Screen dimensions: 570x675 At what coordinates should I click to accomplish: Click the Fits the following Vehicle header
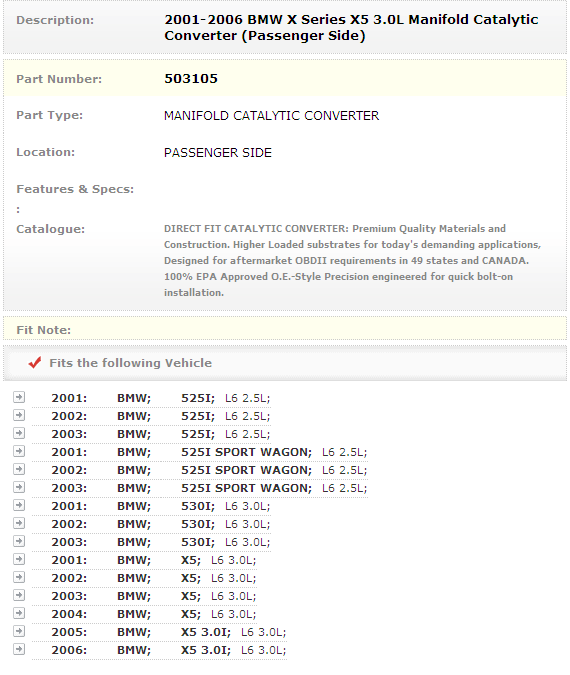pyautogui.click(x=130, y=363)
